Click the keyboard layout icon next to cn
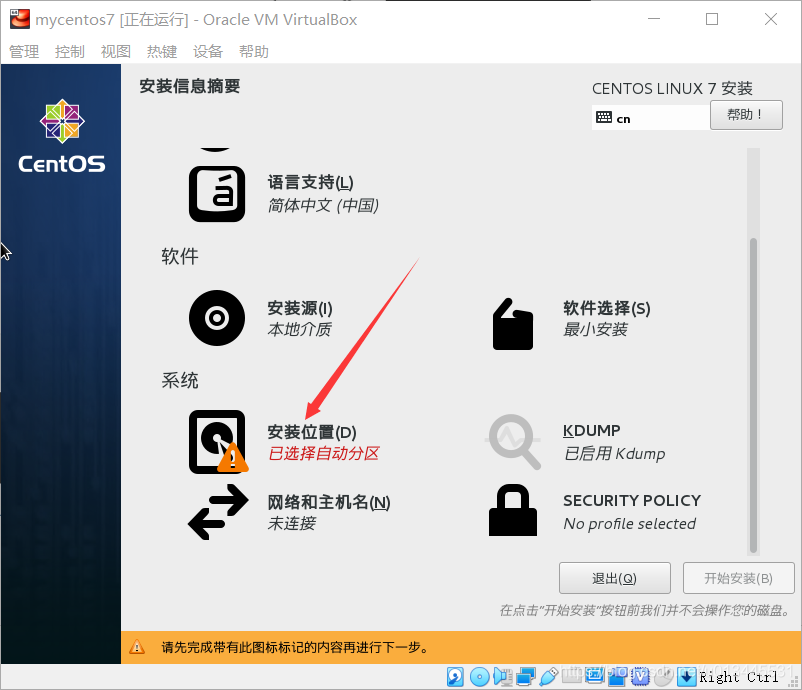The height and width of the screenshot is (690, 802). pyautogui.click(x=604, y=118)
